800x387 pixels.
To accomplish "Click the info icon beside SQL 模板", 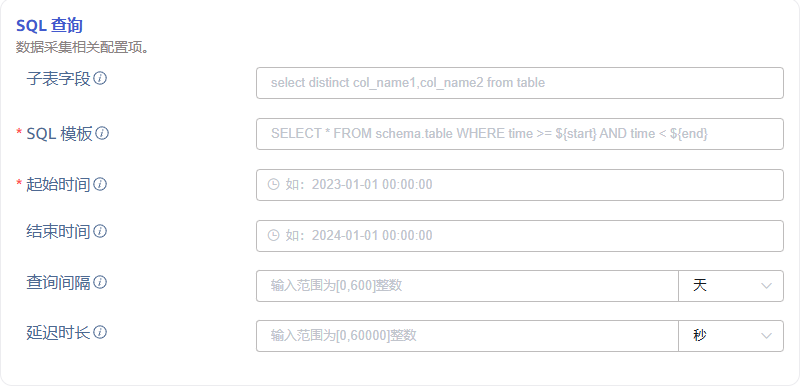I will click(x=102, y=134).
